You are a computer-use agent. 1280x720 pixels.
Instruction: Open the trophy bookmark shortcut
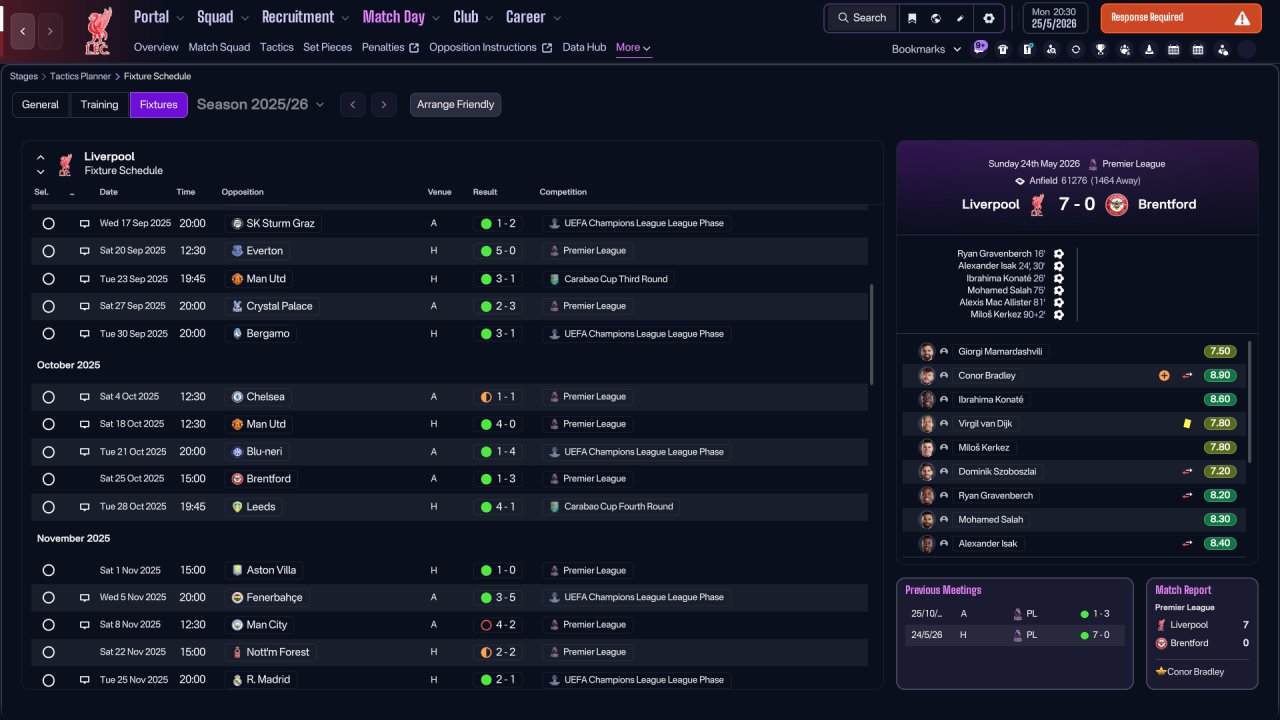[x=1100, y=49]
